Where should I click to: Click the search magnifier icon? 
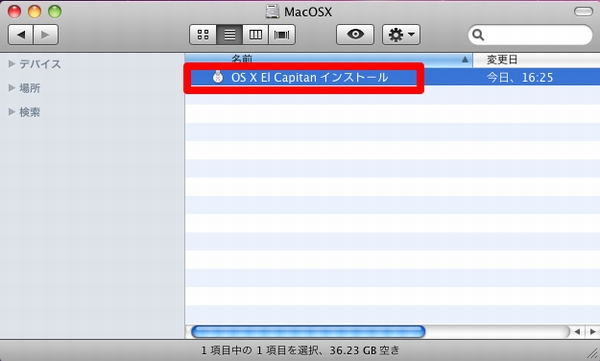pos(478,35)
